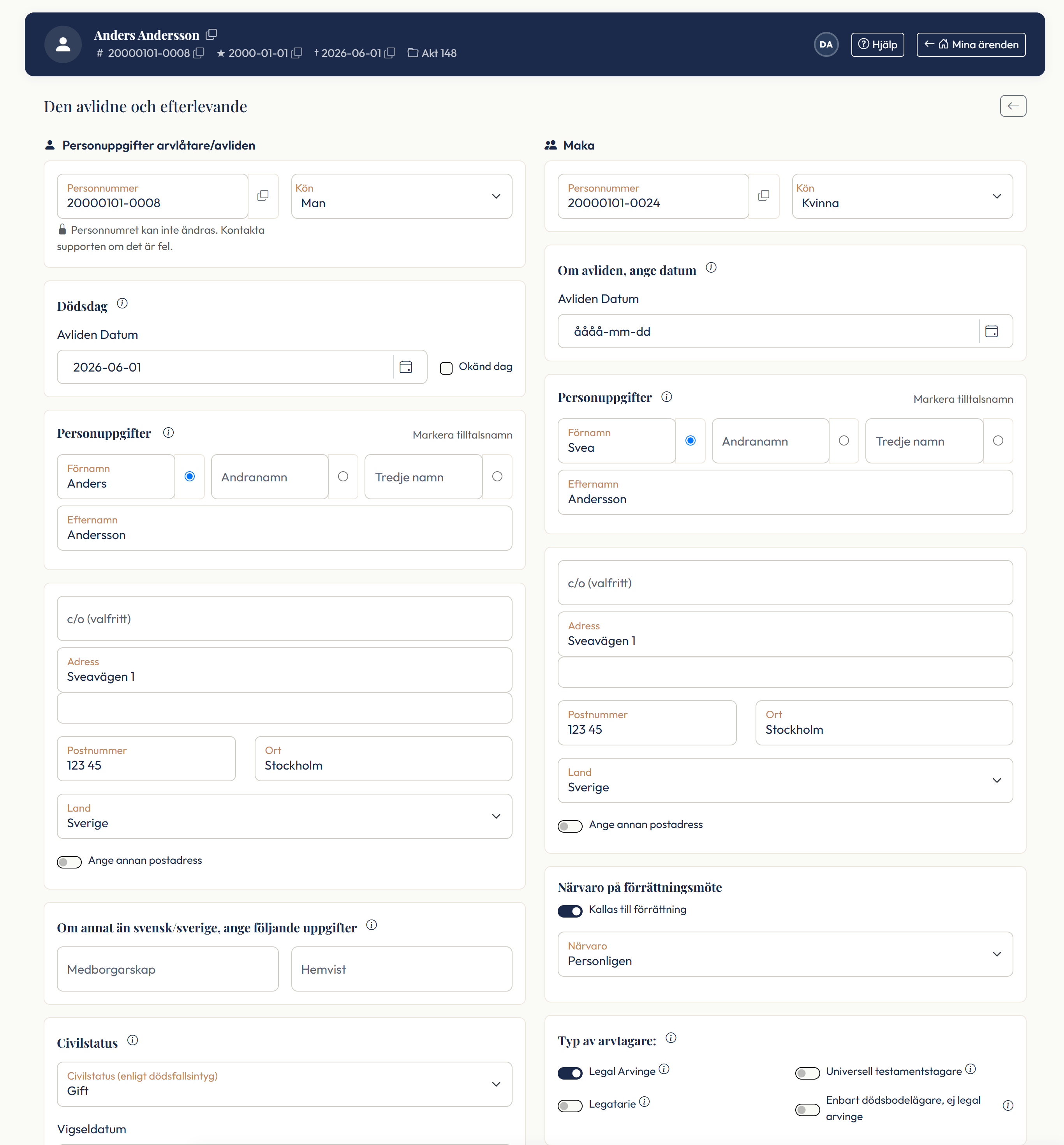The height and width of the screenshot is (1145, 1064).
Task: Show info for Om avliden, ange datum
Action: point(711,268)
